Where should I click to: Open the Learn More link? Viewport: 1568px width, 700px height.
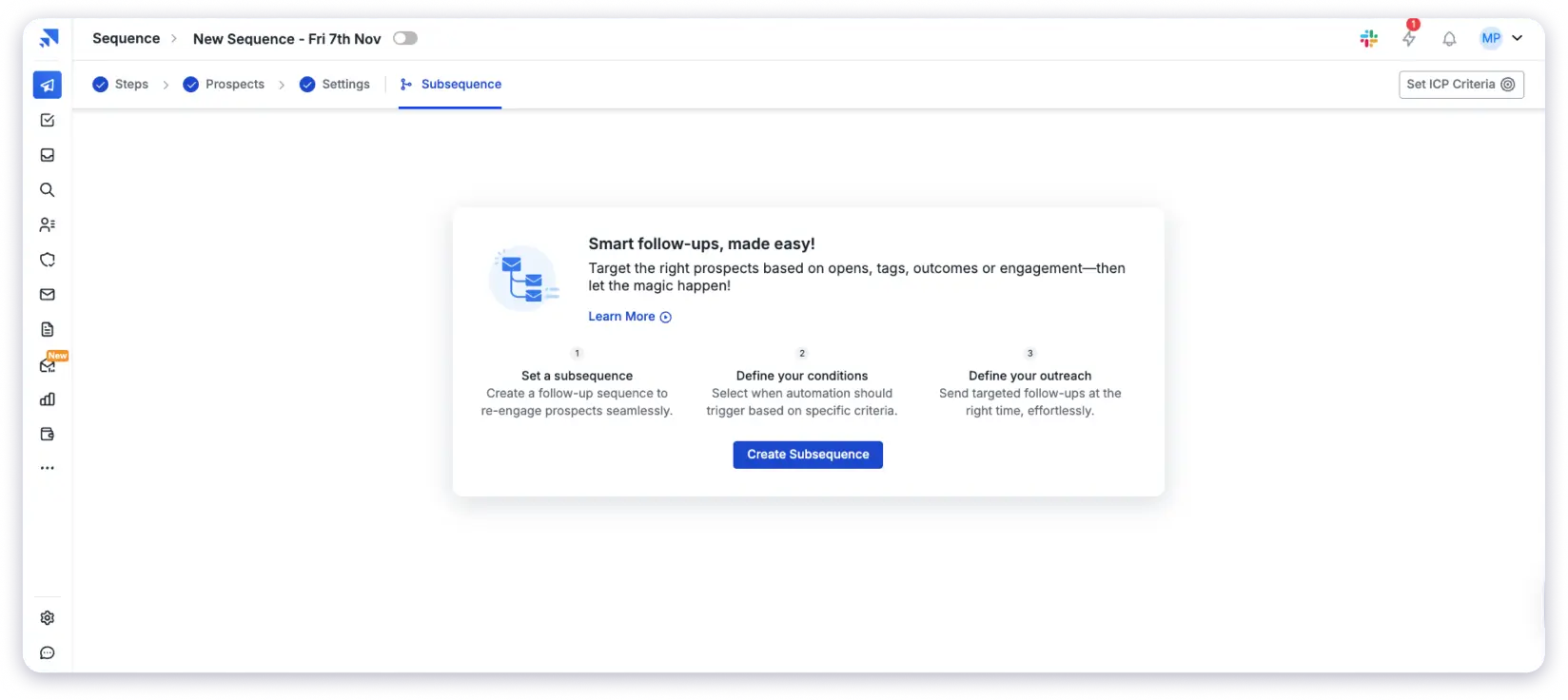pyautogui.click(x=630, y=317)
